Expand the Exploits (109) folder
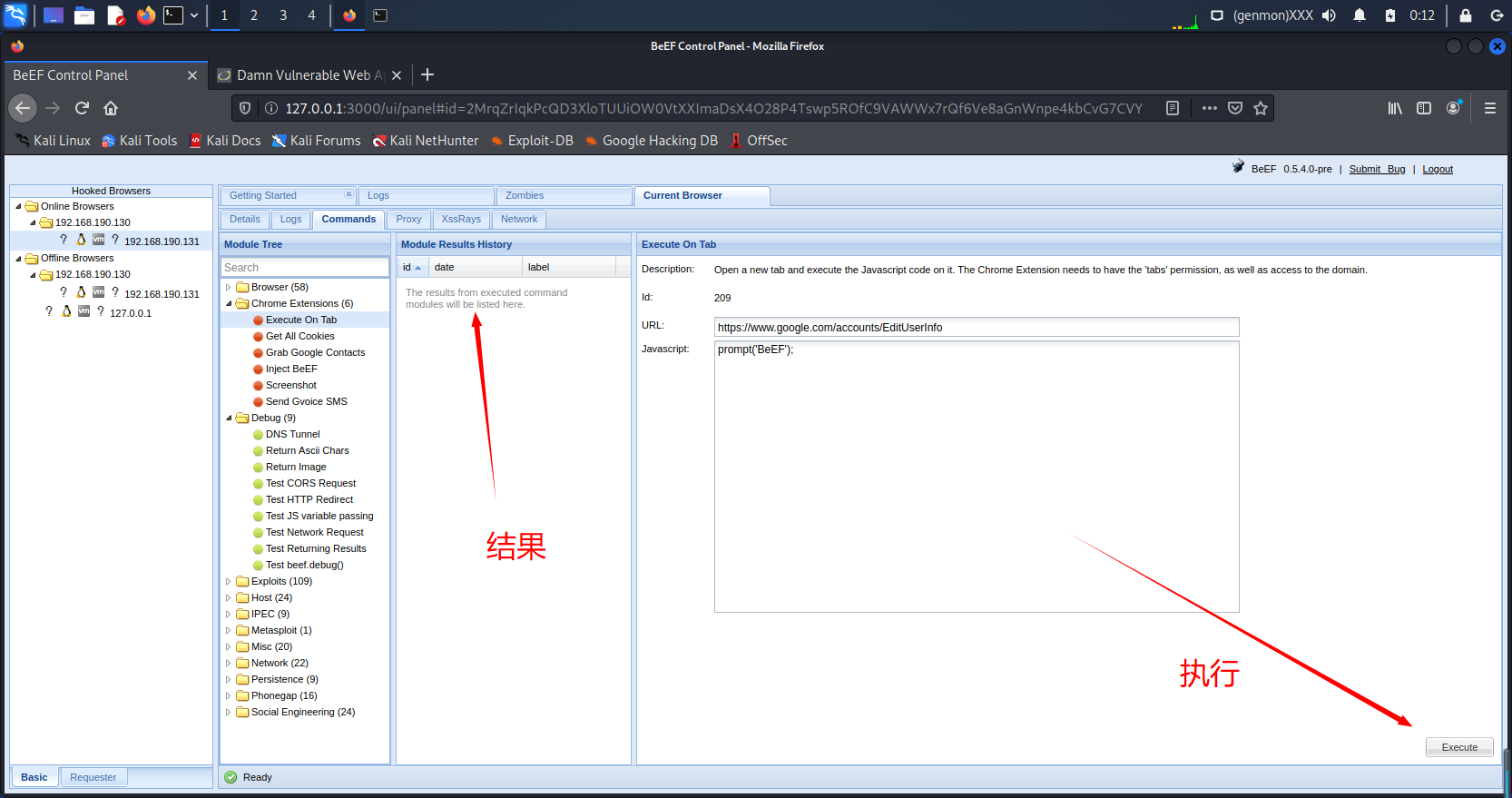 click(229, 581)
